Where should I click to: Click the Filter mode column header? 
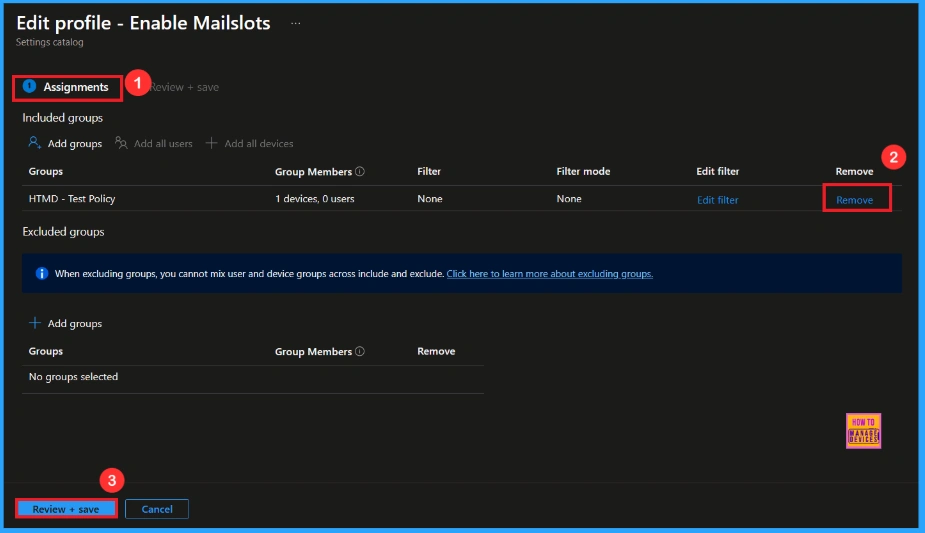coord(583,172)
